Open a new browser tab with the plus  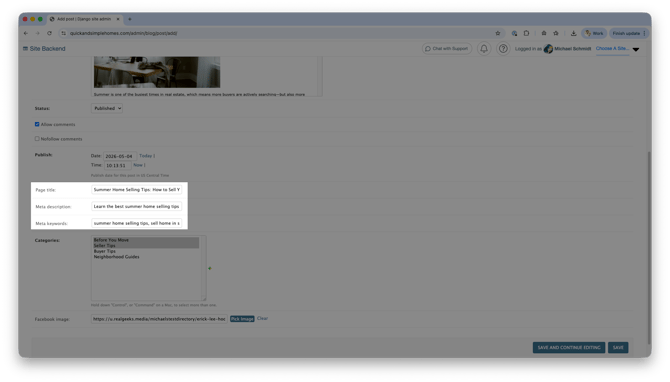(x=130, y=19)
